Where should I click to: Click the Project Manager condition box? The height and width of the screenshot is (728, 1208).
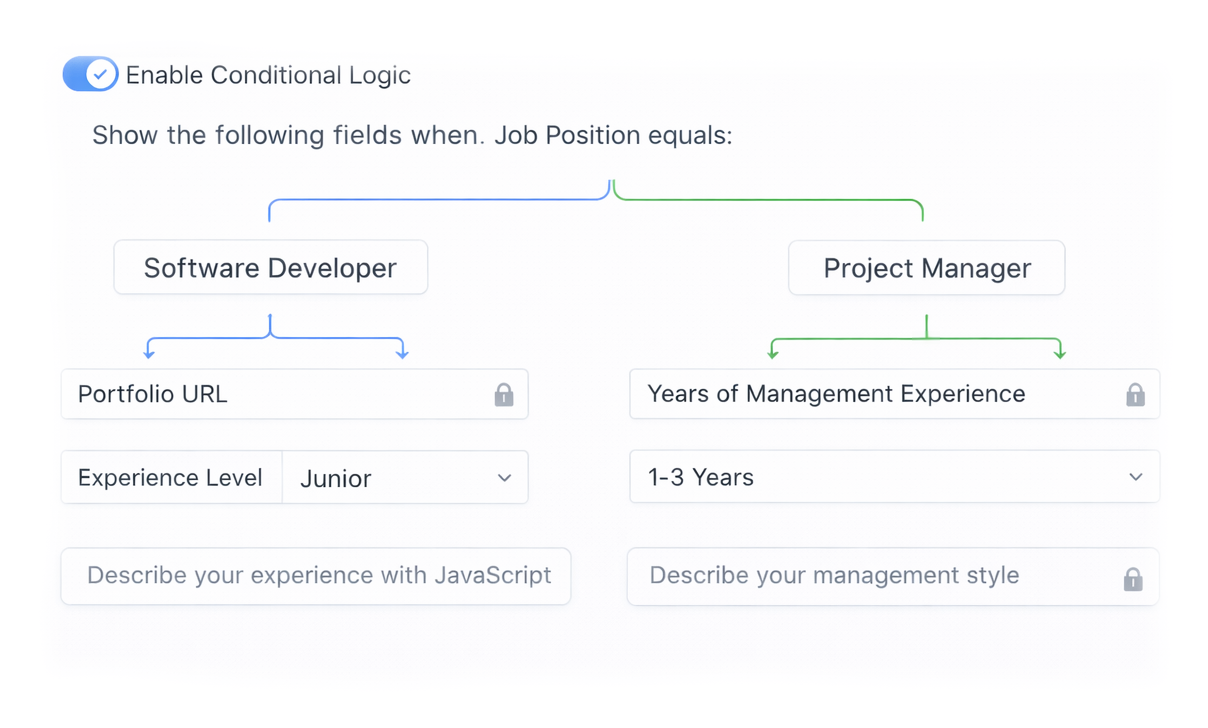pyautogui.click(x=926, y=267)
